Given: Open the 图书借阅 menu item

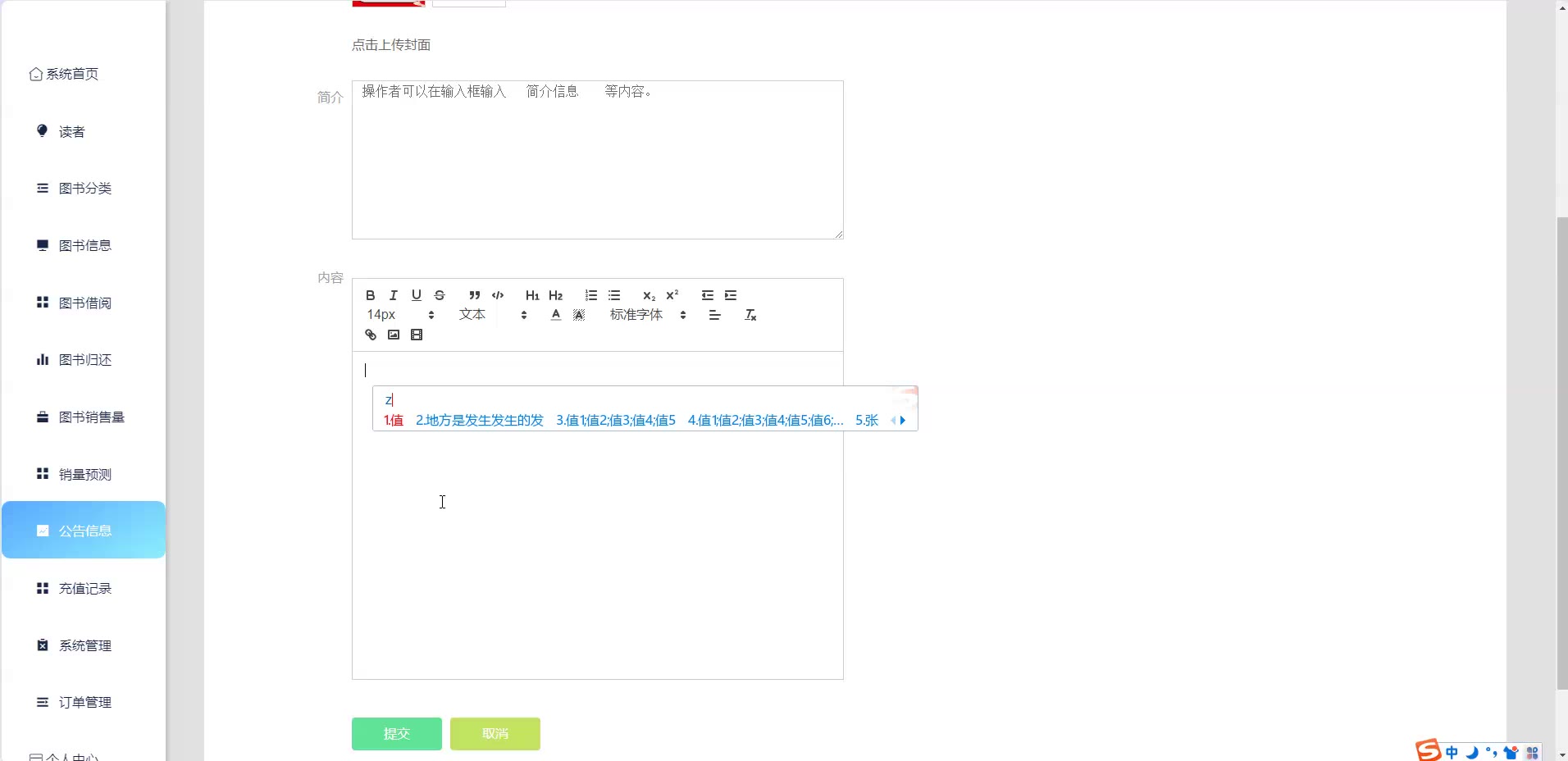Looking at the screenshot, I should tap(84, 303).
